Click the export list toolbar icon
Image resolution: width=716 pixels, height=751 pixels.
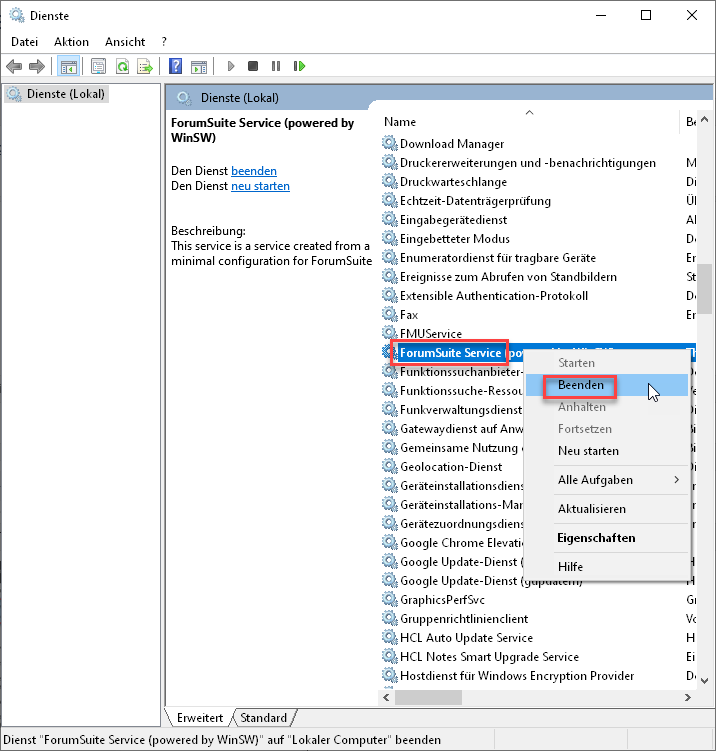145,66
